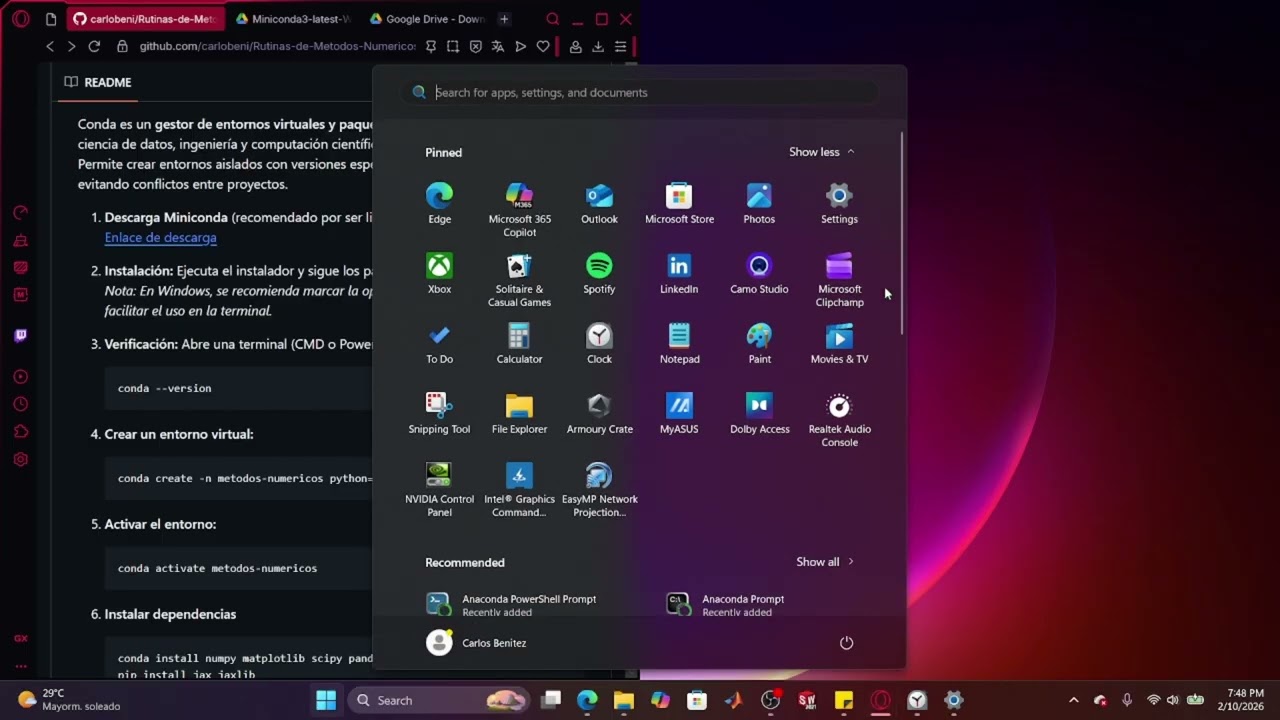Open Opera downloads panel

tap(597, 46)
